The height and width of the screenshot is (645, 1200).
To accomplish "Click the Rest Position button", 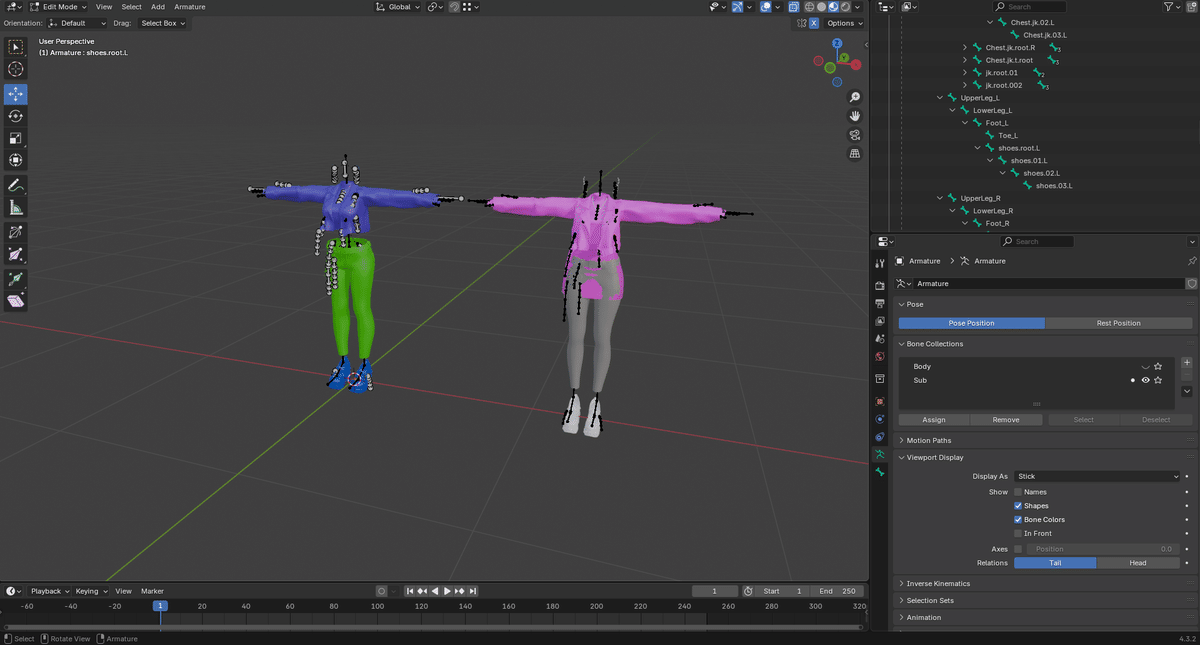I will 1118,323.
